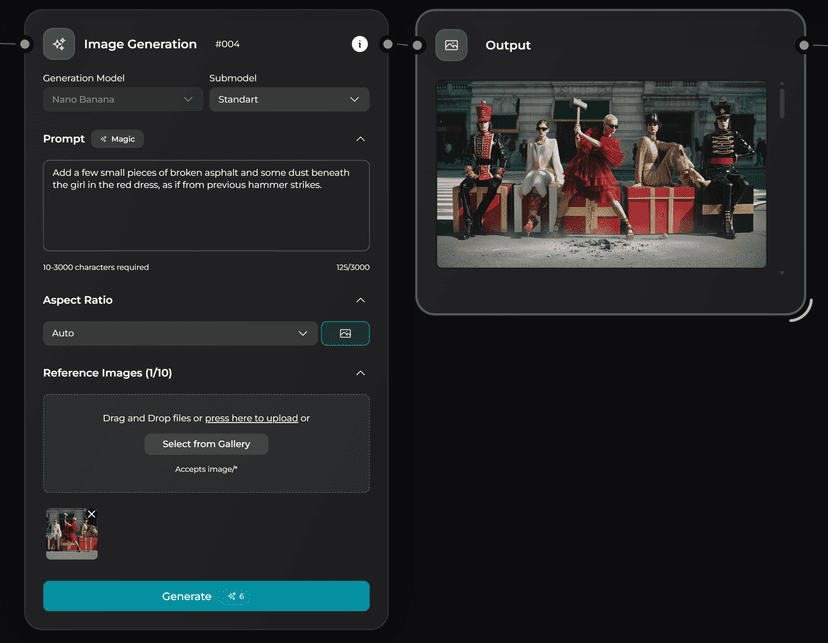The image size is (828, 643).
Task: Click Select from Gallery button
Action: tap(206, 444)
